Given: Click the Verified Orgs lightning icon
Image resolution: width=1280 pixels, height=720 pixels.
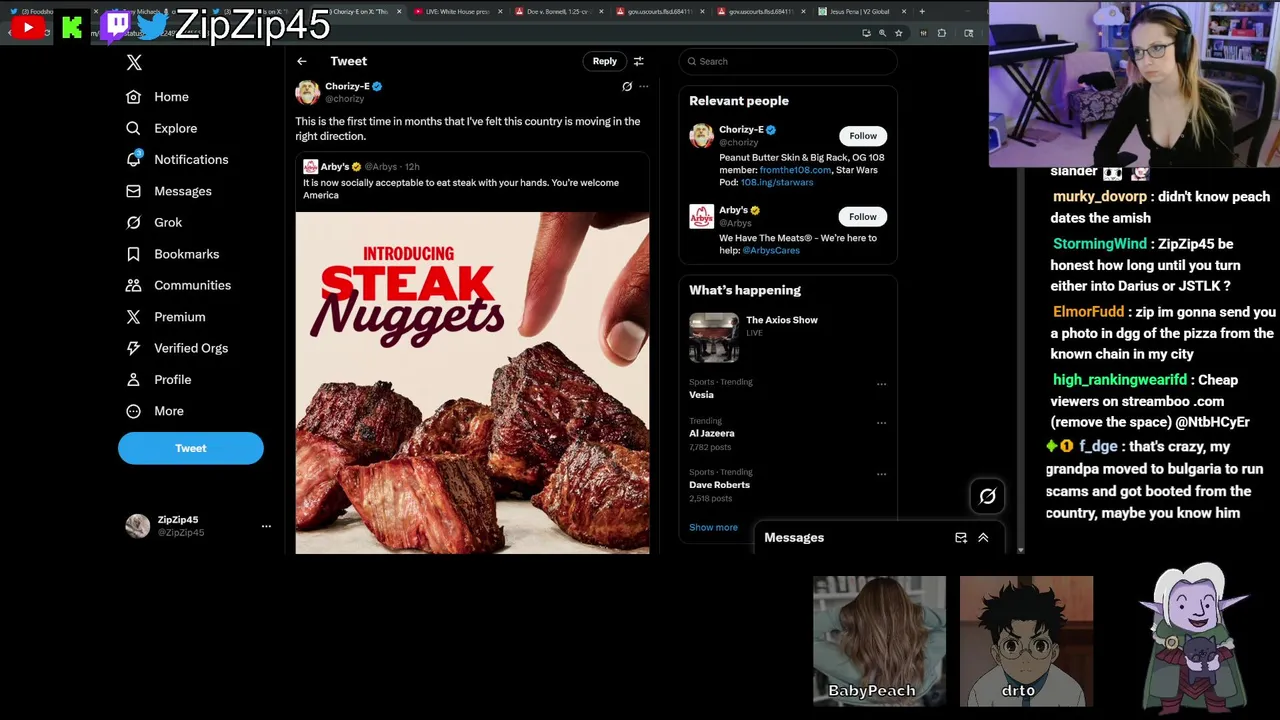Looking at the screenshot, I should 133,348.
